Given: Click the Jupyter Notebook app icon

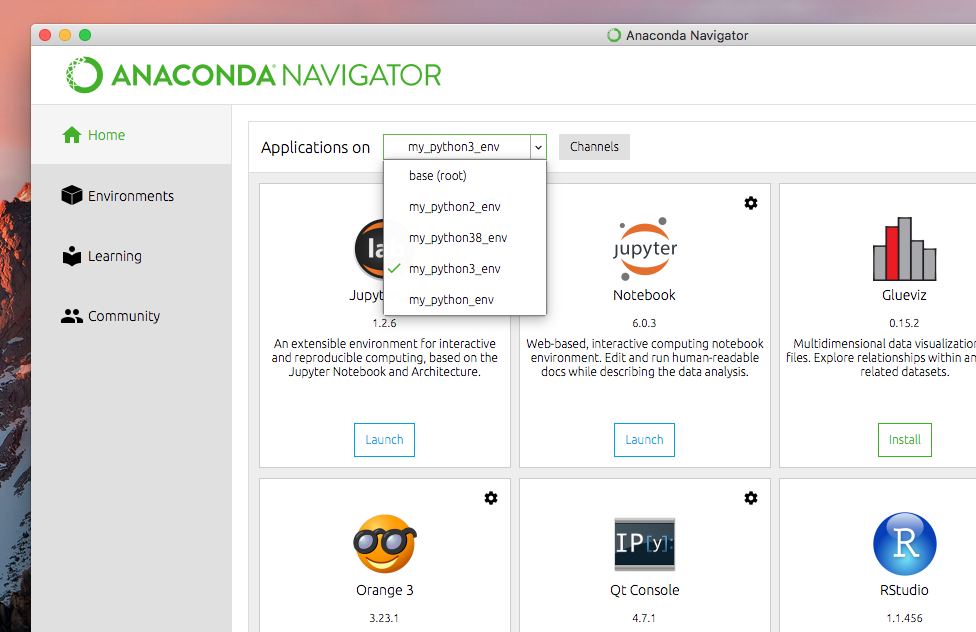Looking at the screenshot, I should 644,247.
